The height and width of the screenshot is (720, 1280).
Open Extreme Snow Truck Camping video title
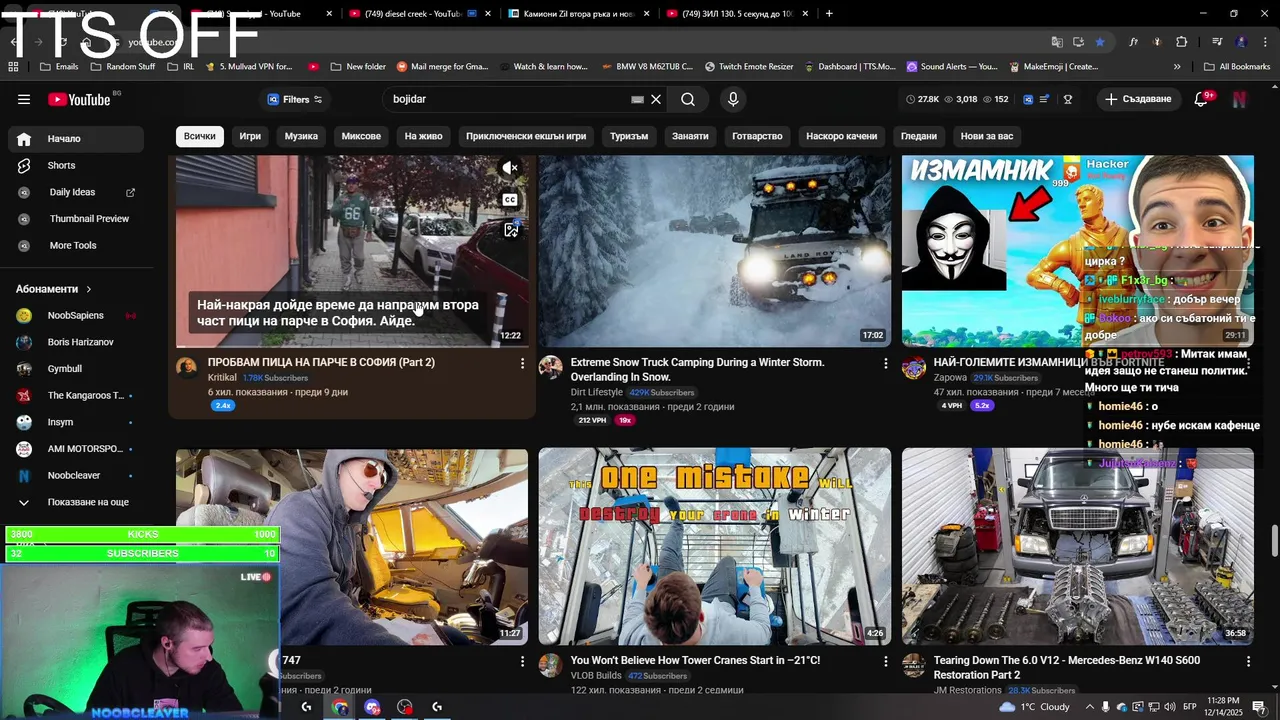coord(697,369)
